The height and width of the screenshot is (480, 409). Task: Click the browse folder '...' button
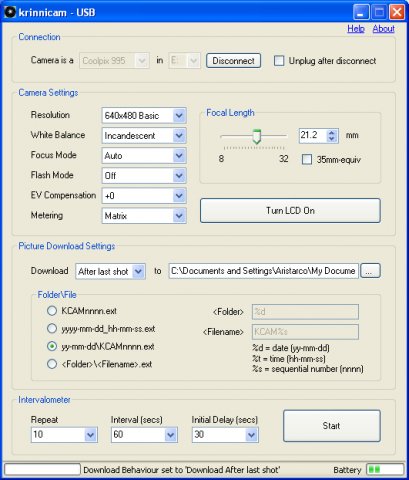click(x=370, y=271)
